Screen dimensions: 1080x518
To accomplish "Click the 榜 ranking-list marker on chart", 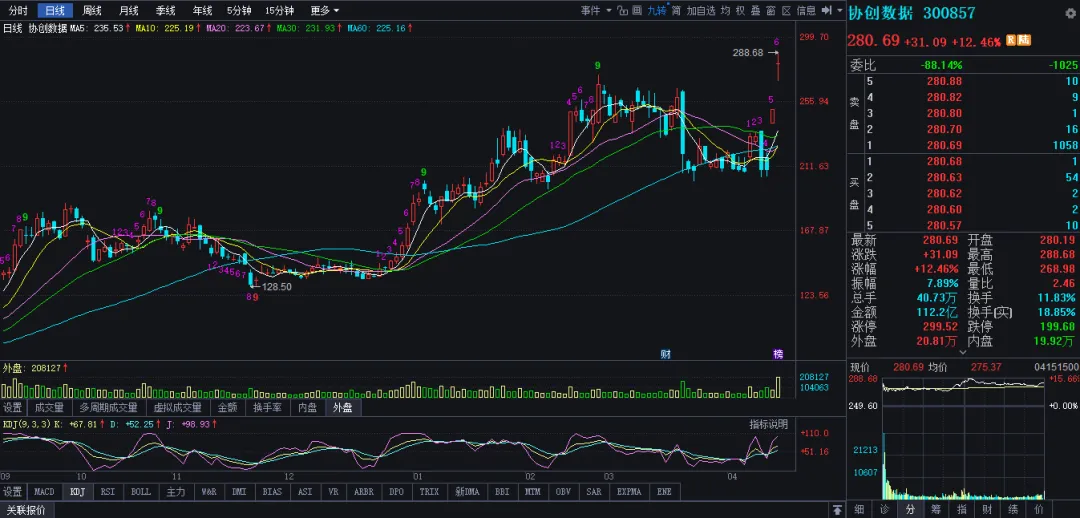I will pos(778,354).
